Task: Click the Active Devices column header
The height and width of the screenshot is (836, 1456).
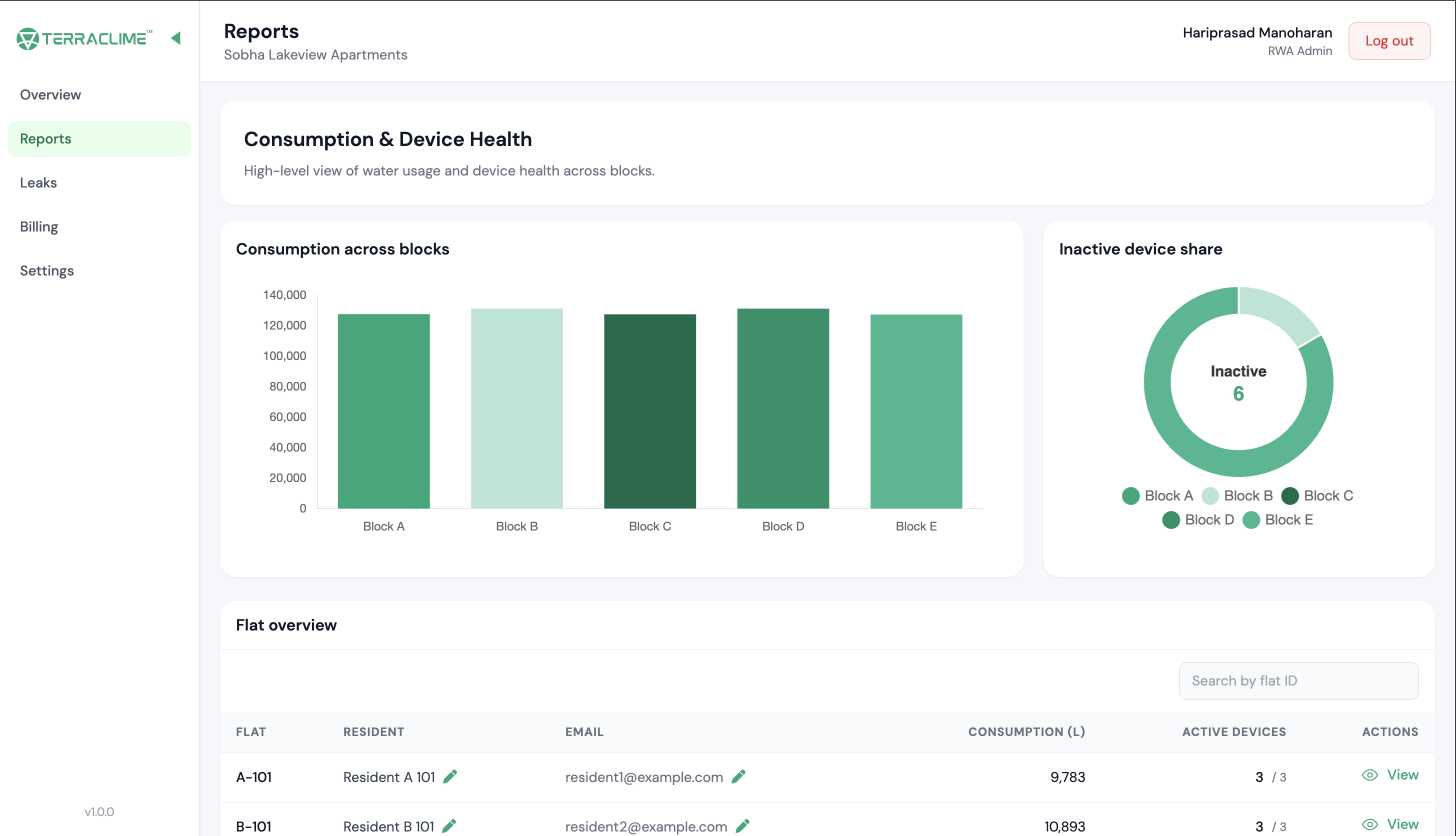Action: point(1234,732)
